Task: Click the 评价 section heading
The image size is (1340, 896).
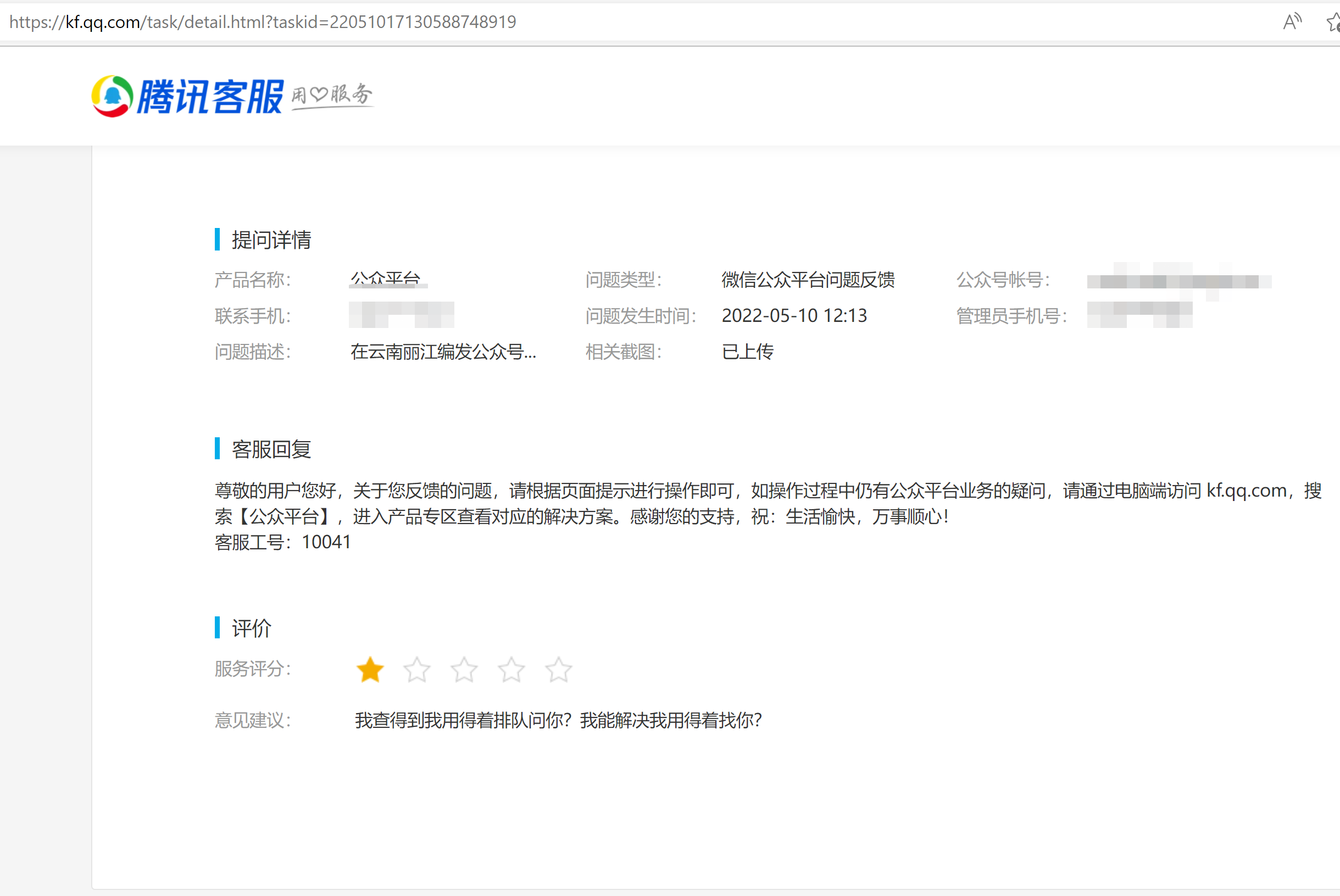Action: pyautogui.click(x=252, y=628)
